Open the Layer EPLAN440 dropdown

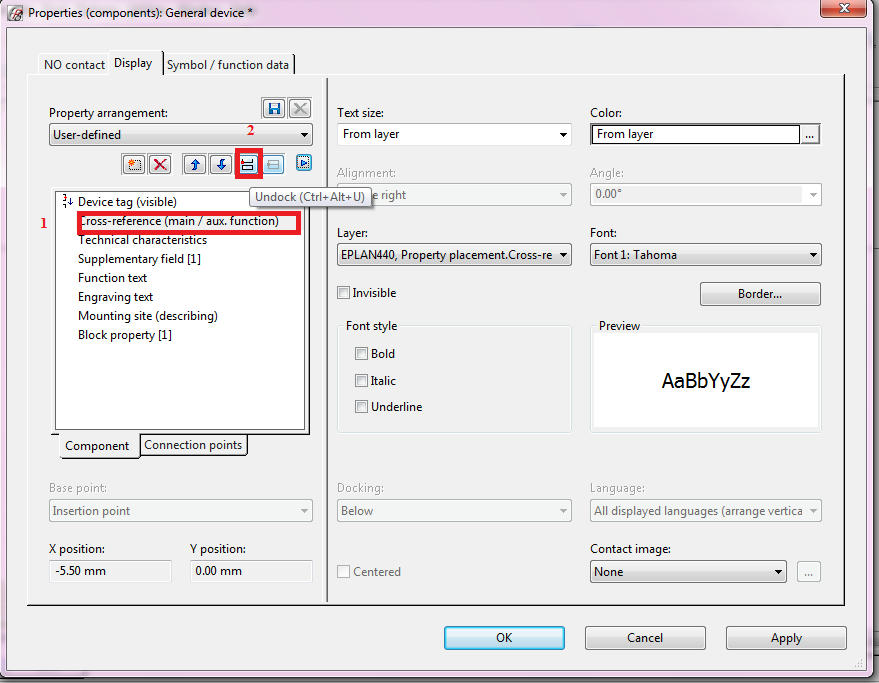[x=454, y=255]
